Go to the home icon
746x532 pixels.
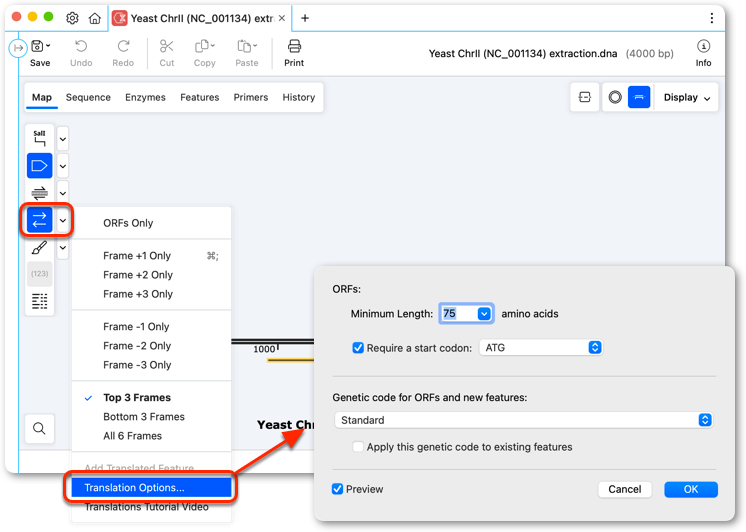[95, 18]
